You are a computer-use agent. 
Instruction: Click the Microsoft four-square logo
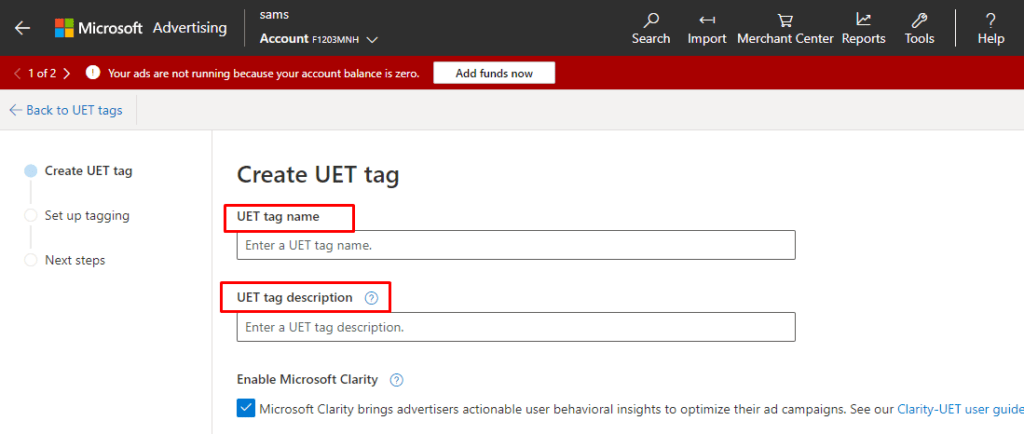tap(64, 28)
